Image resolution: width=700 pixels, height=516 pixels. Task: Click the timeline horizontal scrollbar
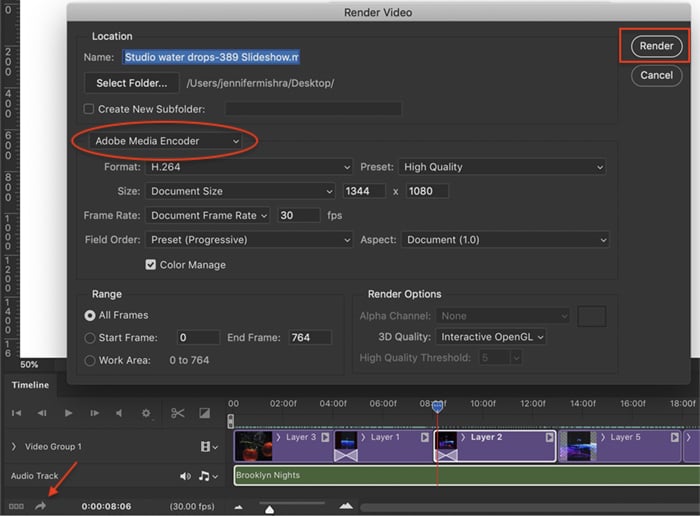pos(530,508)
